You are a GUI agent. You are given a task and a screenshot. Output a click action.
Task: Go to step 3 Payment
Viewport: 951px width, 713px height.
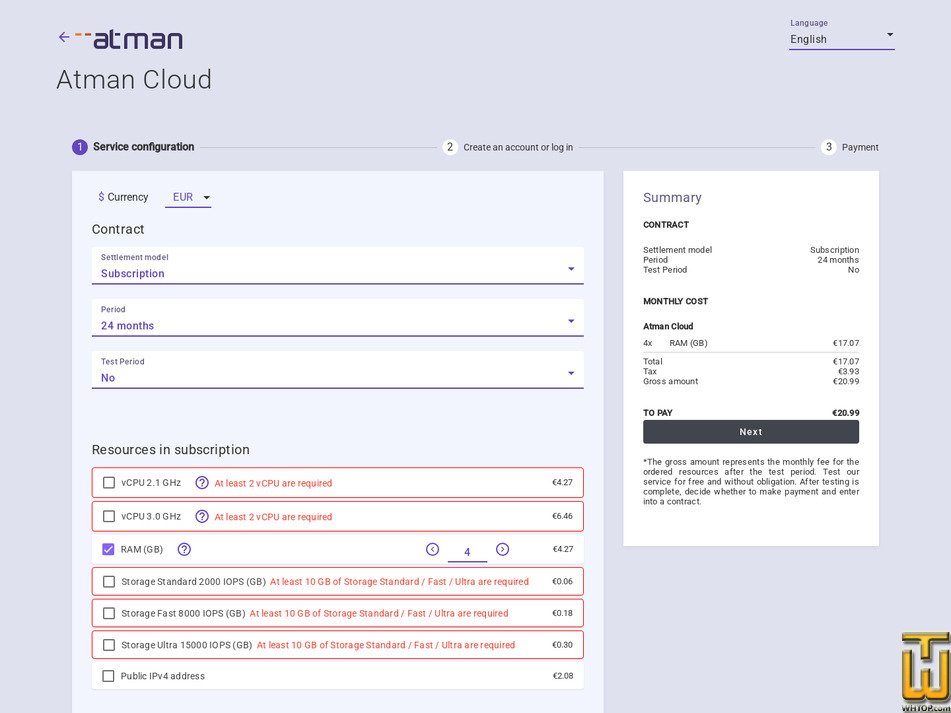850,147
